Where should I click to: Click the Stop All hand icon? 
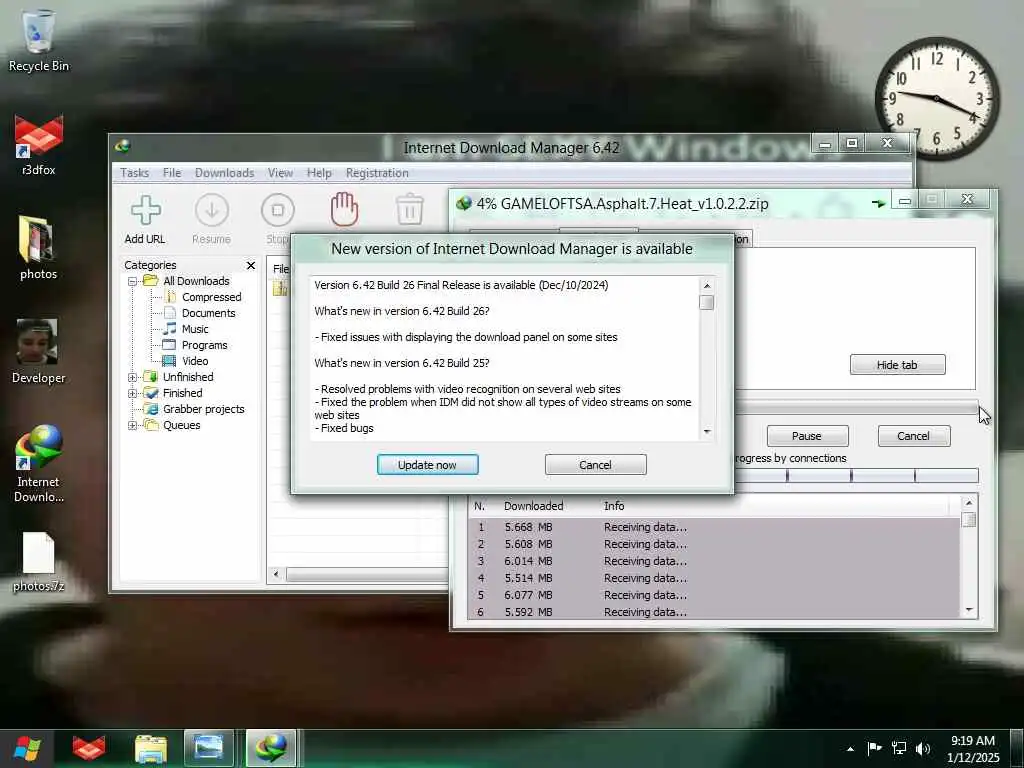[344, 209]
